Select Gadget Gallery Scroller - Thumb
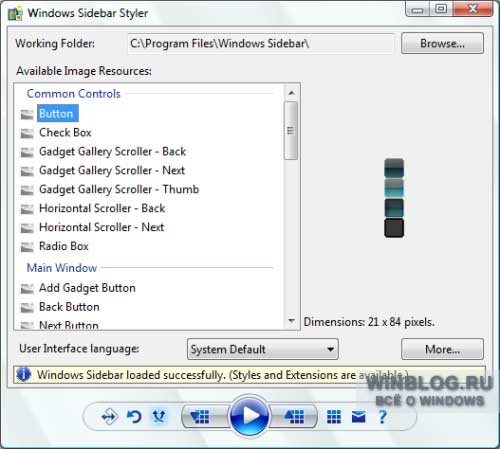This screenshot has height=449, width=500. 119,189
